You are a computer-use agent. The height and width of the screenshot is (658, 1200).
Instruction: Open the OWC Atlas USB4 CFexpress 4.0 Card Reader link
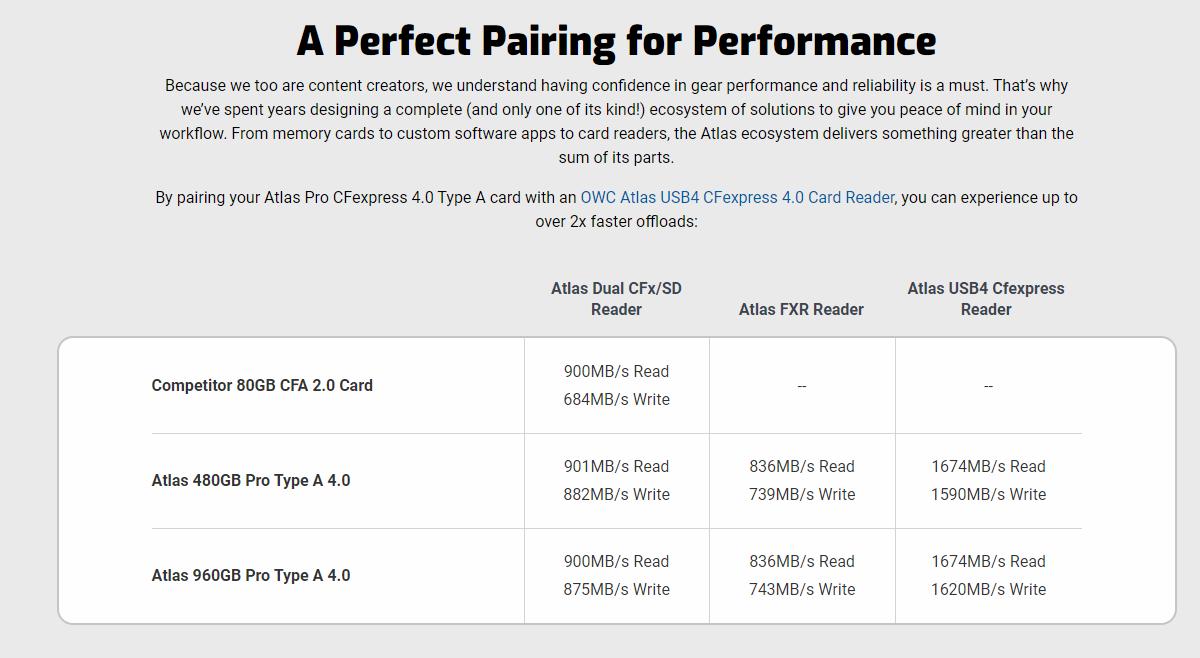pyautogui.click(x=737, y=197)
